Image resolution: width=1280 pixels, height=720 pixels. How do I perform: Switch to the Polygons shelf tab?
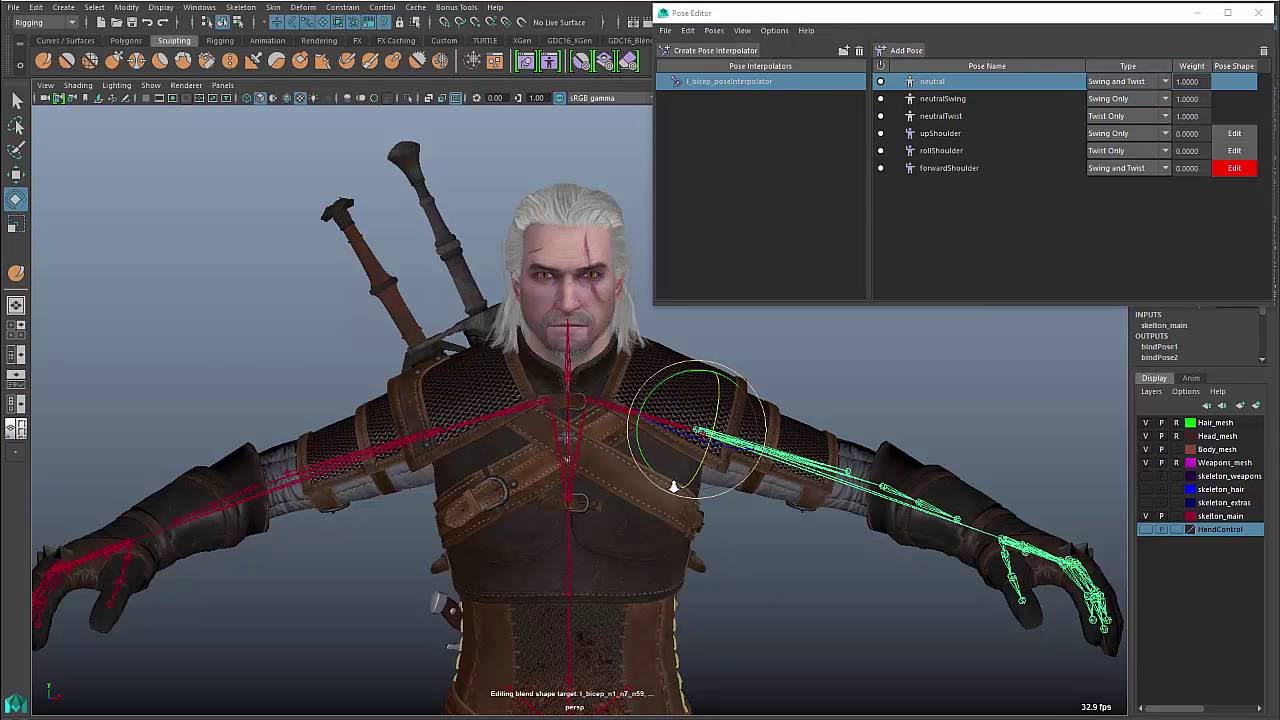coord(126,41)
